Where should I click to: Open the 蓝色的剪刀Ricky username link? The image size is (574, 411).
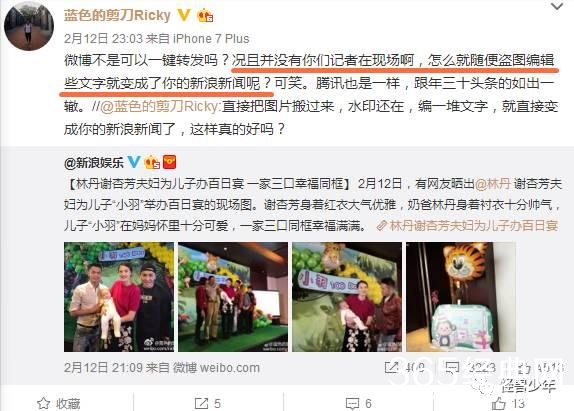tap(117, 15)
